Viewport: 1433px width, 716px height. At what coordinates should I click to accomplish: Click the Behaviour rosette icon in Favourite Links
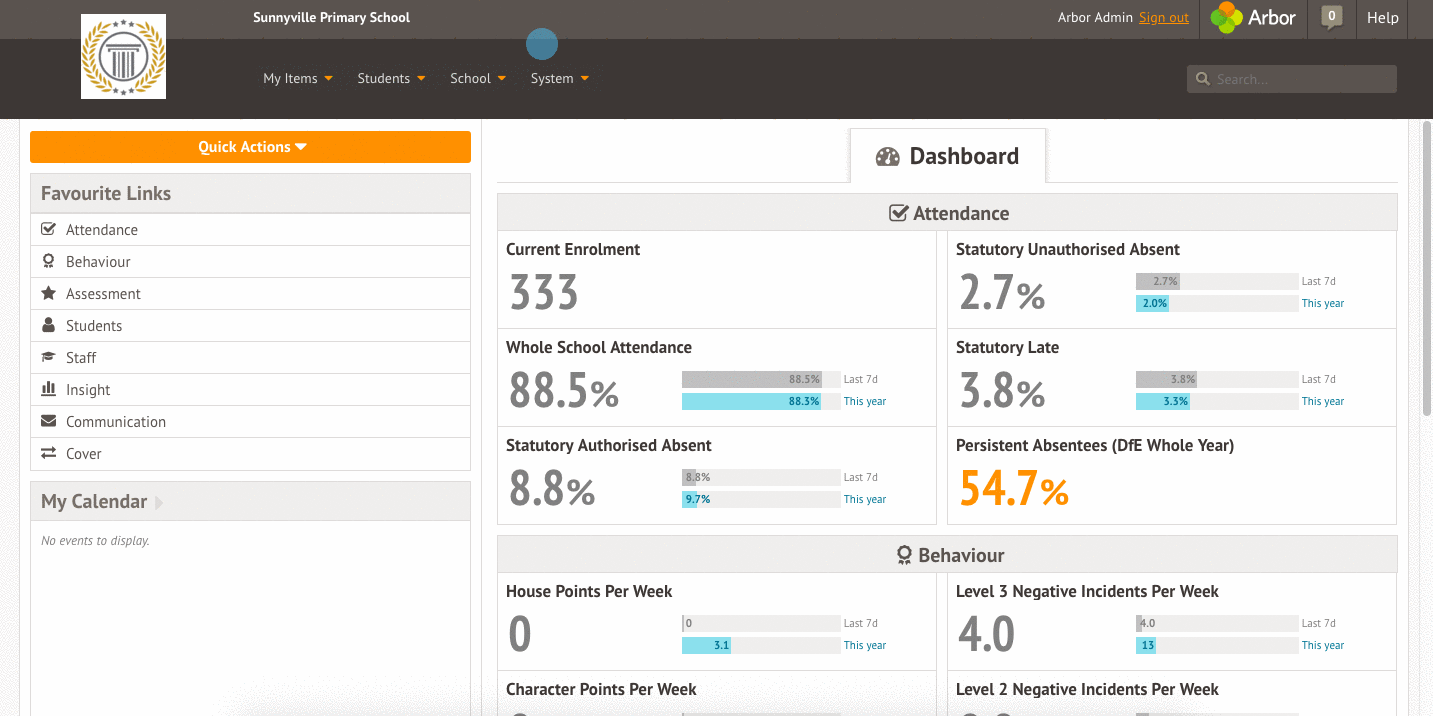pyautogui.click(x=48, y=261)
